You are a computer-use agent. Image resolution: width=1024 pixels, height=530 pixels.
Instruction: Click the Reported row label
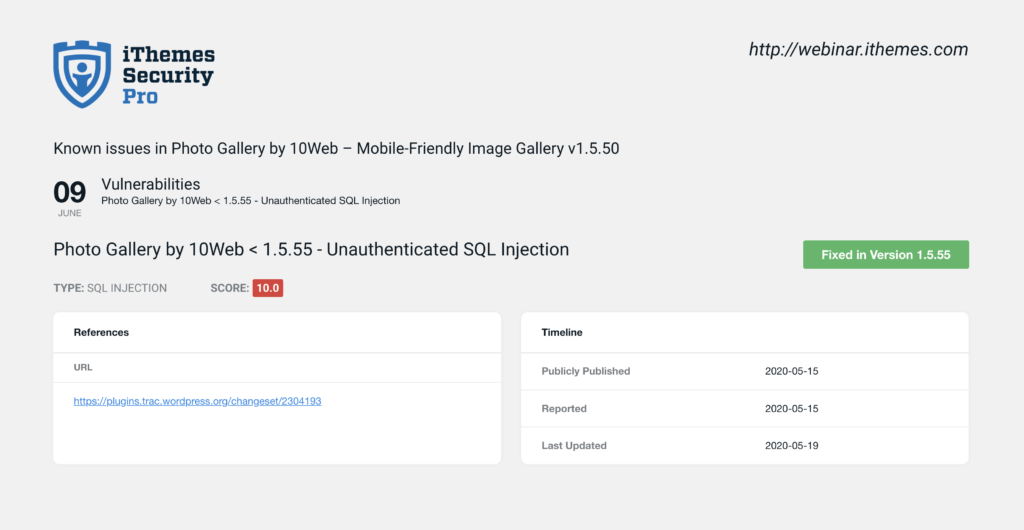pyautogui.click(x=564, y=409)
